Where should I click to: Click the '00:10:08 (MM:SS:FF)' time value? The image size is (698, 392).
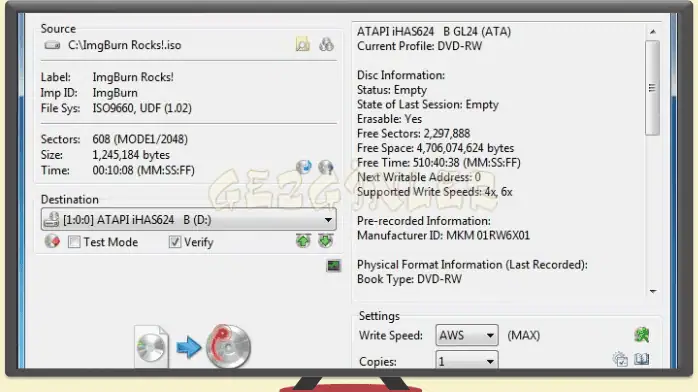point(143,170)
